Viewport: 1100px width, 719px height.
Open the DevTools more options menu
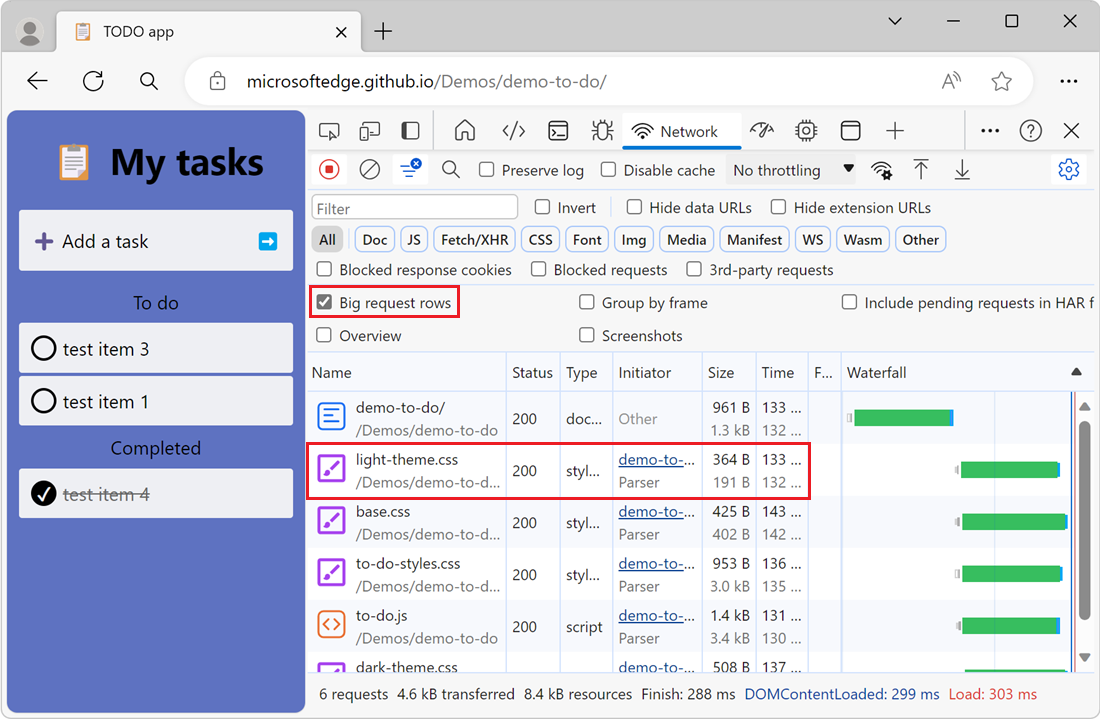point(990,130)
